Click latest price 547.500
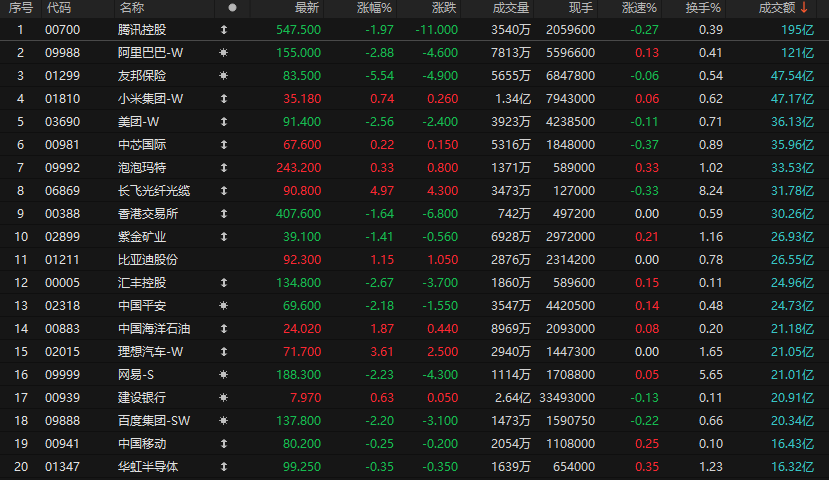Image resolution: width=829 pixels, height=480 pixels. (x=298, y=30)
